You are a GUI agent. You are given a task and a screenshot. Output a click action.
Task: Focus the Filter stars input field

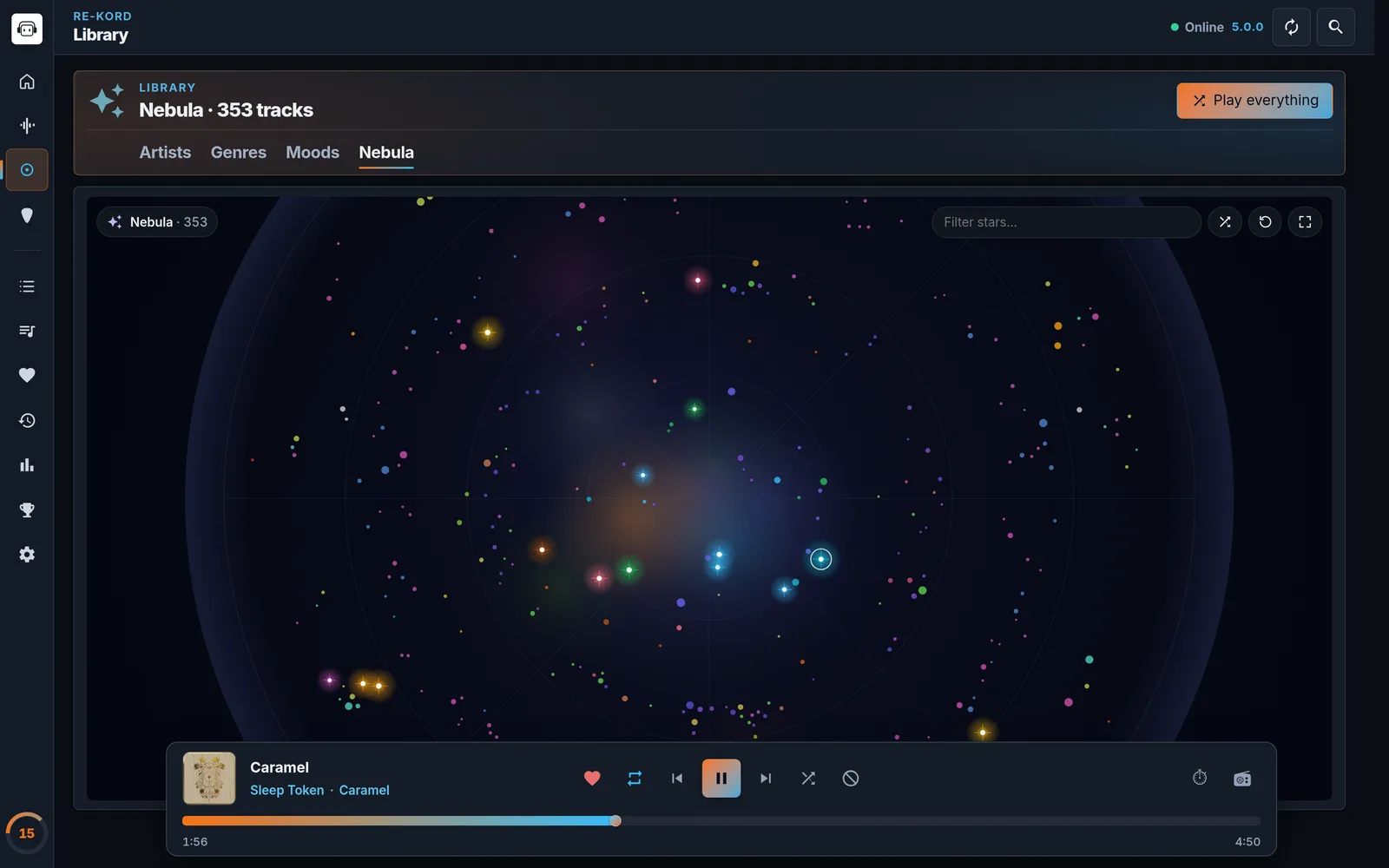1066,222
